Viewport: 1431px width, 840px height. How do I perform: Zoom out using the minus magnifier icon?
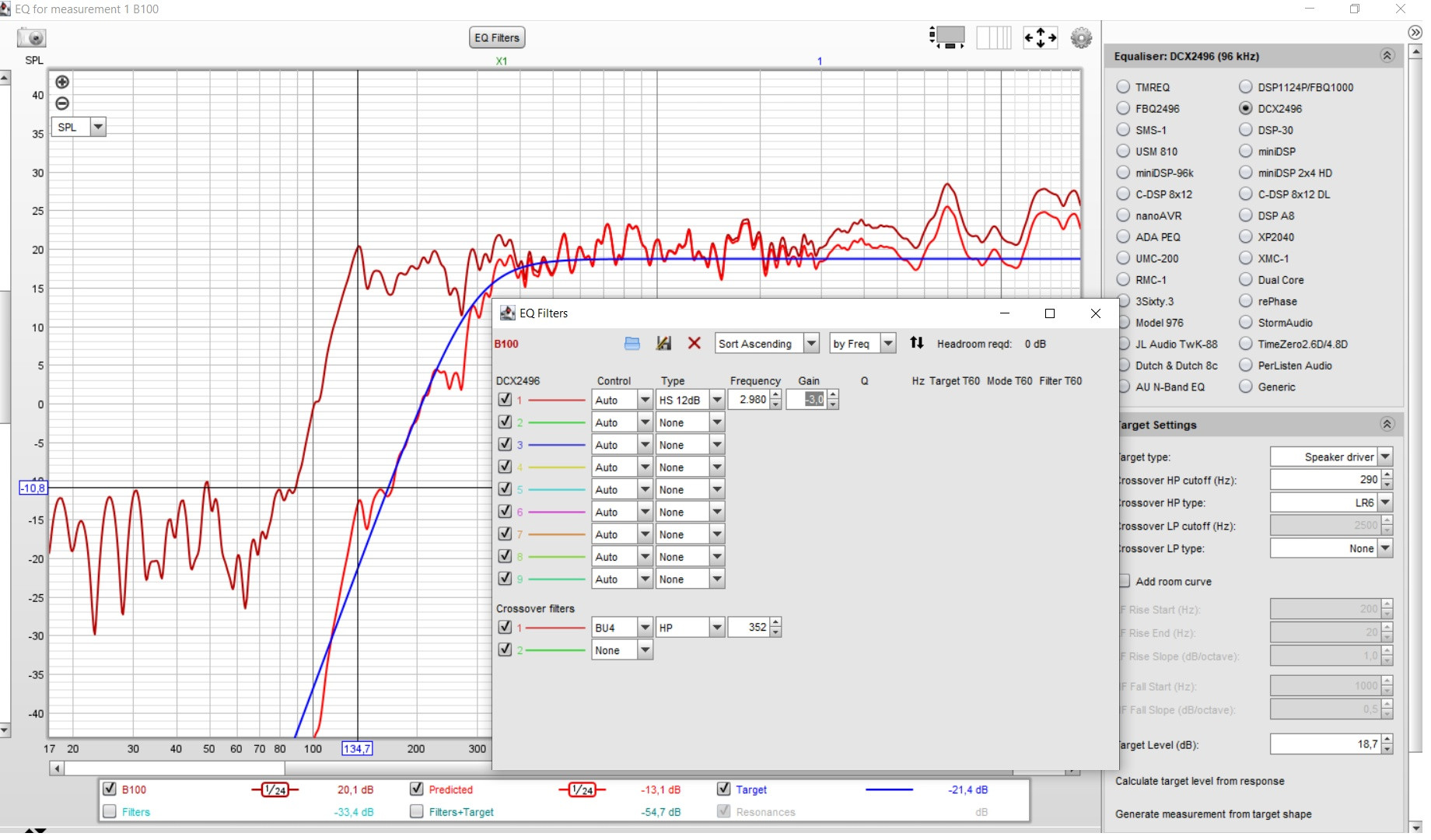coord(62,103)
